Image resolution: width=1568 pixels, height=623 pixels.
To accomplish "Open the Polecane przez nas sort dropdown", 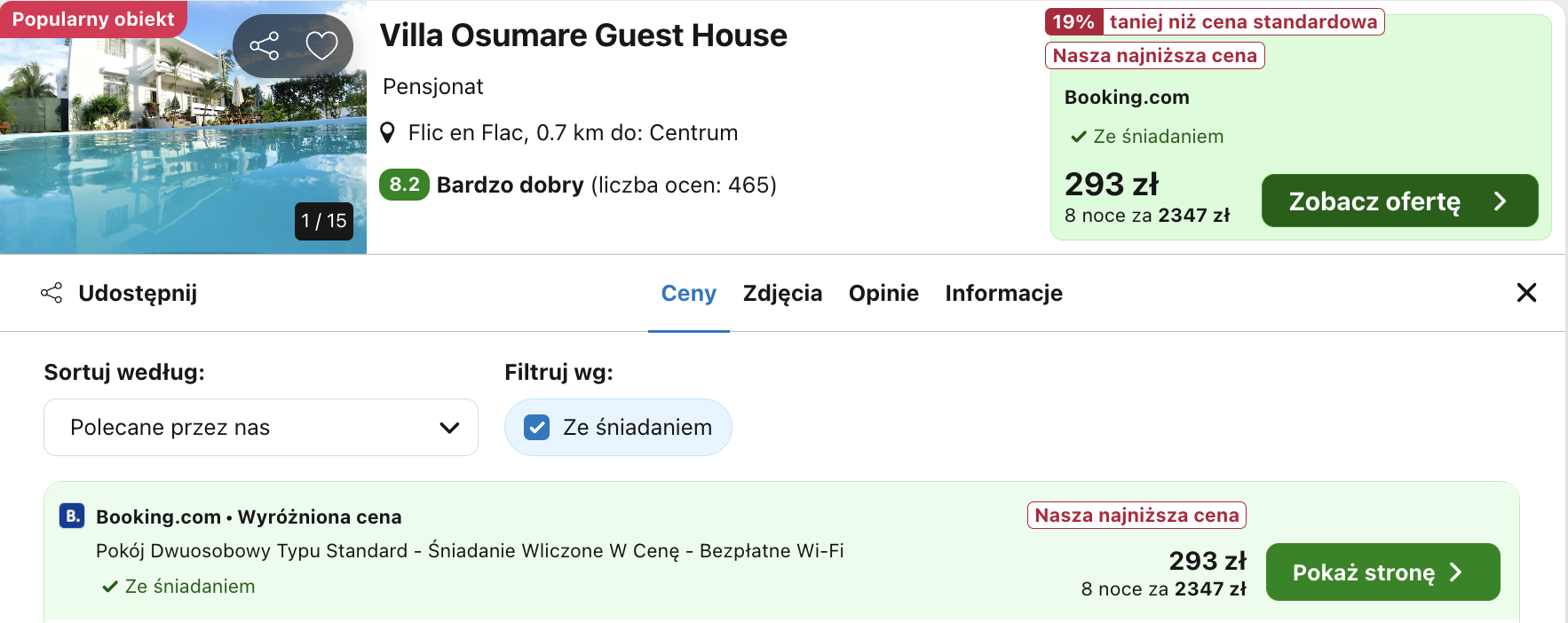I will [261, 428].
